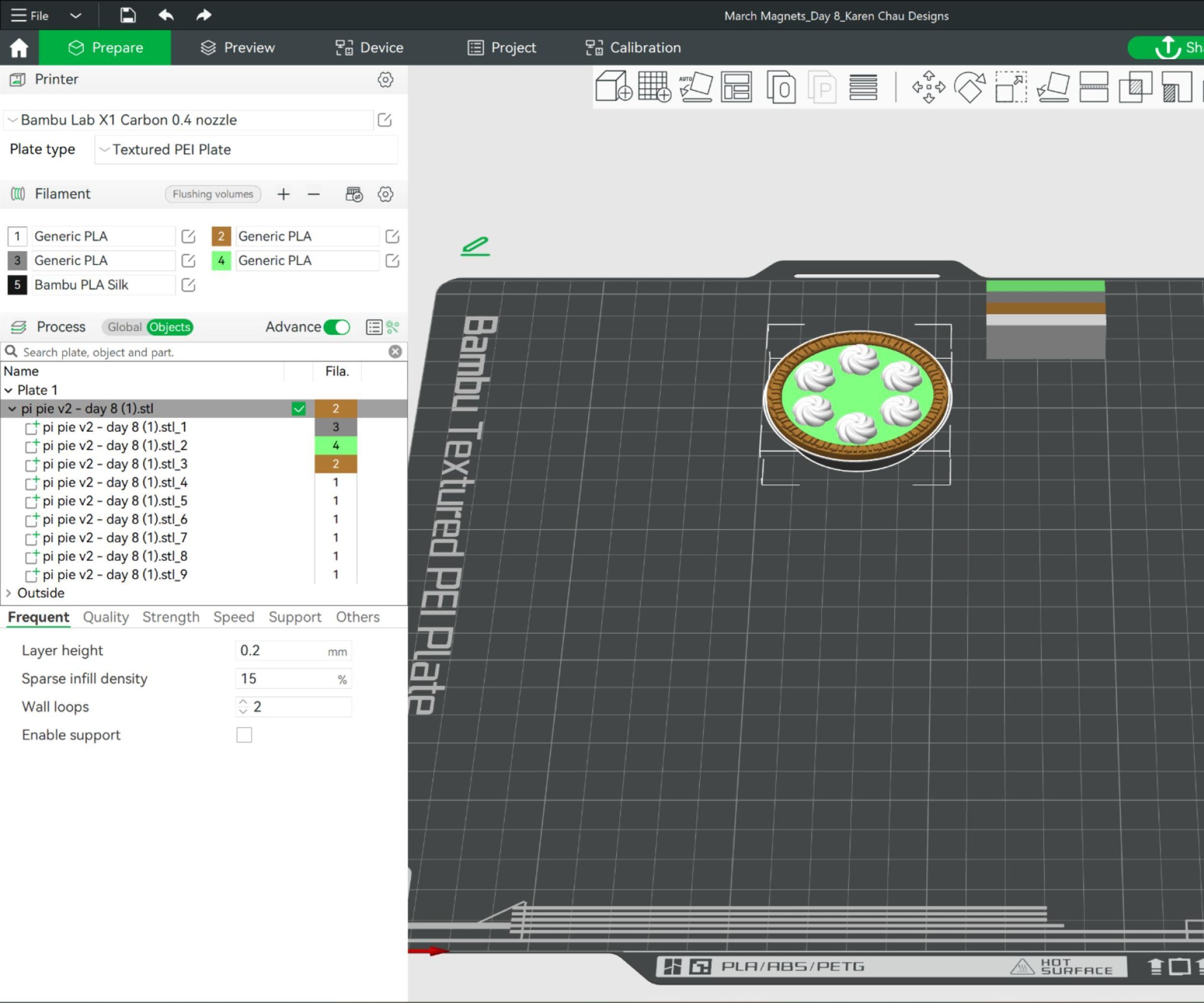Screen dimensions: 1204x1003
Task: Click the Arrange all objects icon
Action: point(736,87)
